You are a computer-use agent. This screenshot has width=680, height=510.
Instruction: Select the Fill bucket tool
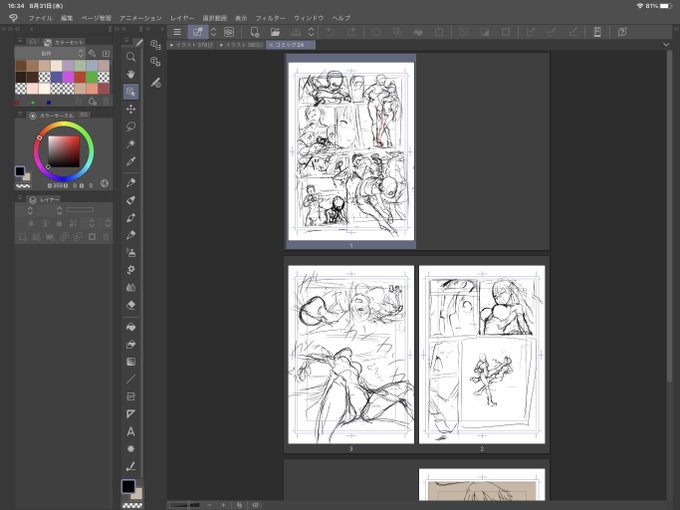pos(131,327)
